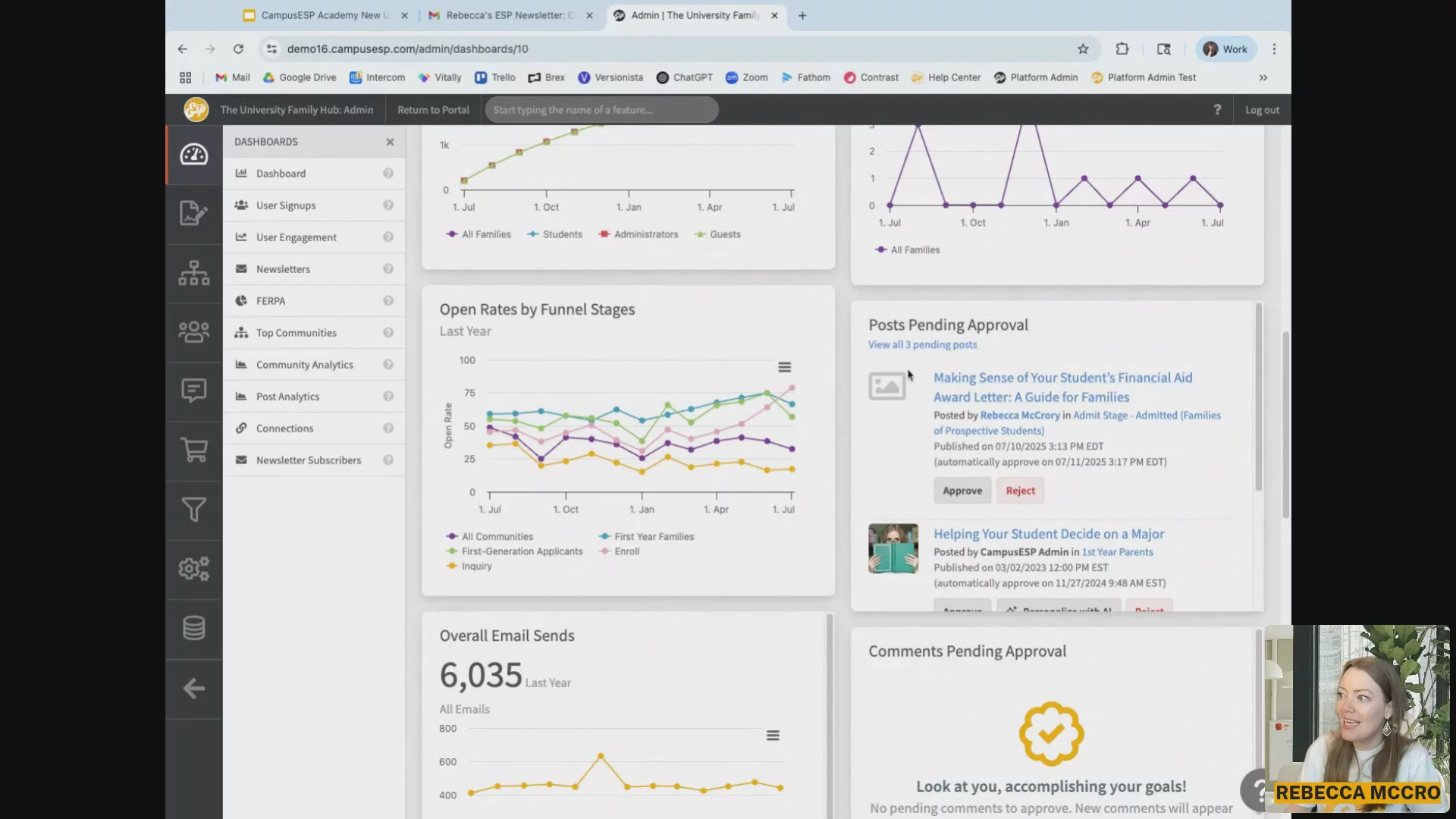Open the database stack sidebar icon

pyautogui.click(x=194, y=628)
